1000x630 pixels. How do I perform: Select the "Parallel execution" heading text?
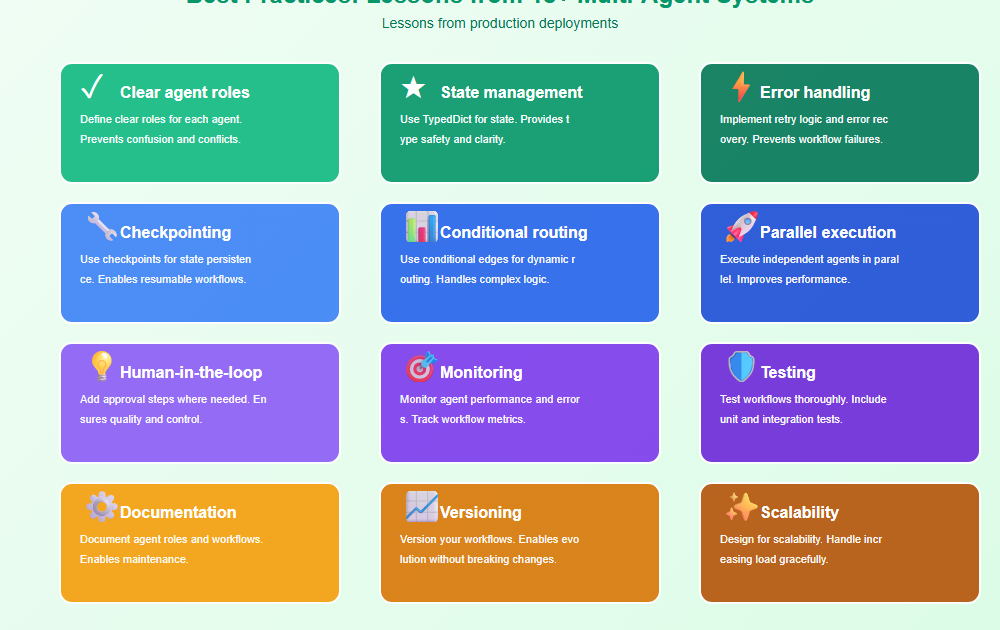tap(828, 232)
